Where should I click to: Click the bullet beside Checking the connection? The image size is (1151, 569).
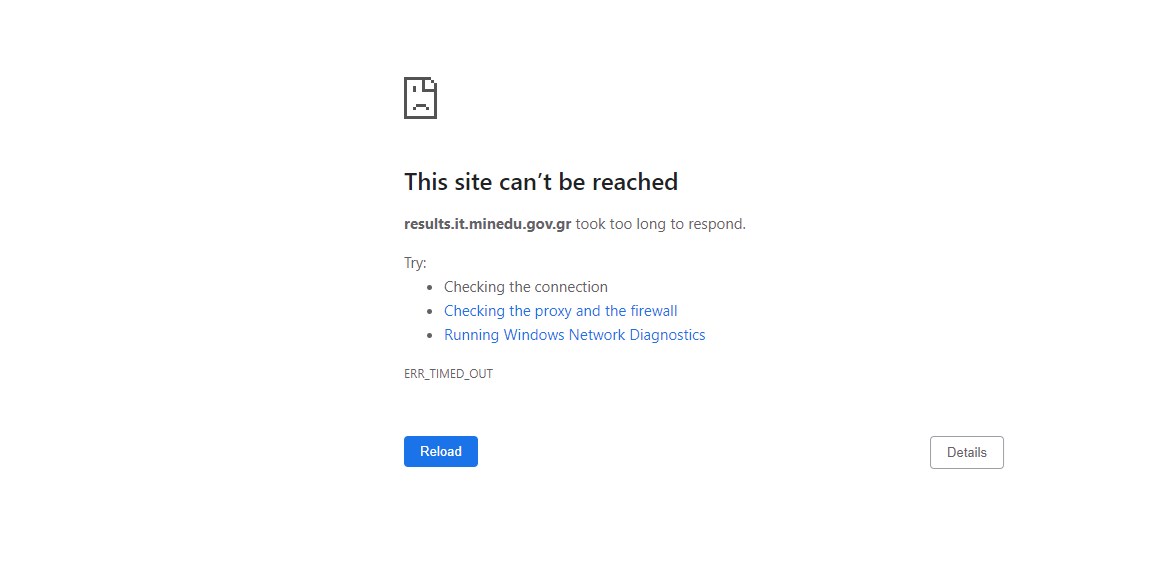(x=430, y=288)
